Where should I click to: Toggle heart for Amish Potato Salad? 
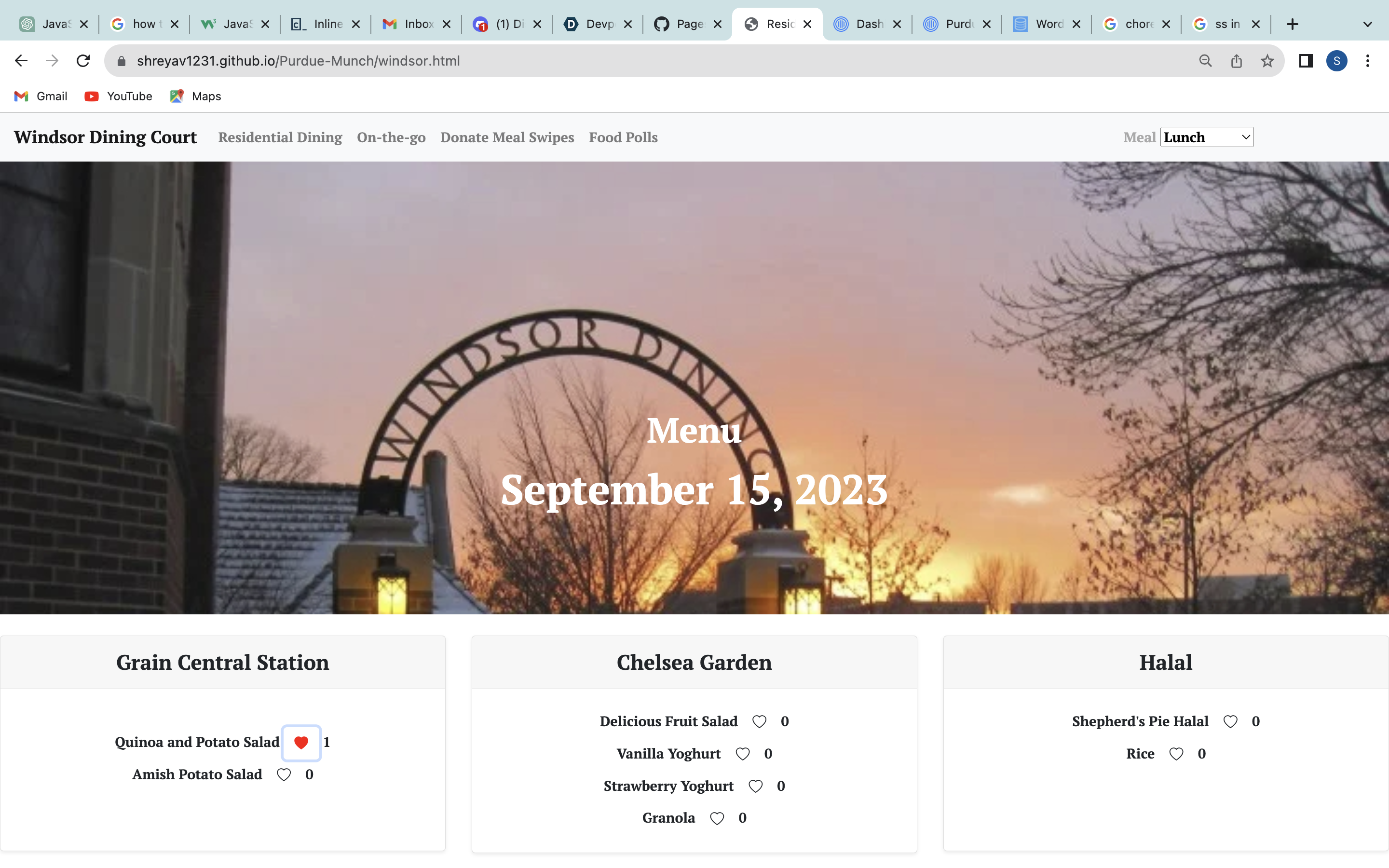click(284, 774)
